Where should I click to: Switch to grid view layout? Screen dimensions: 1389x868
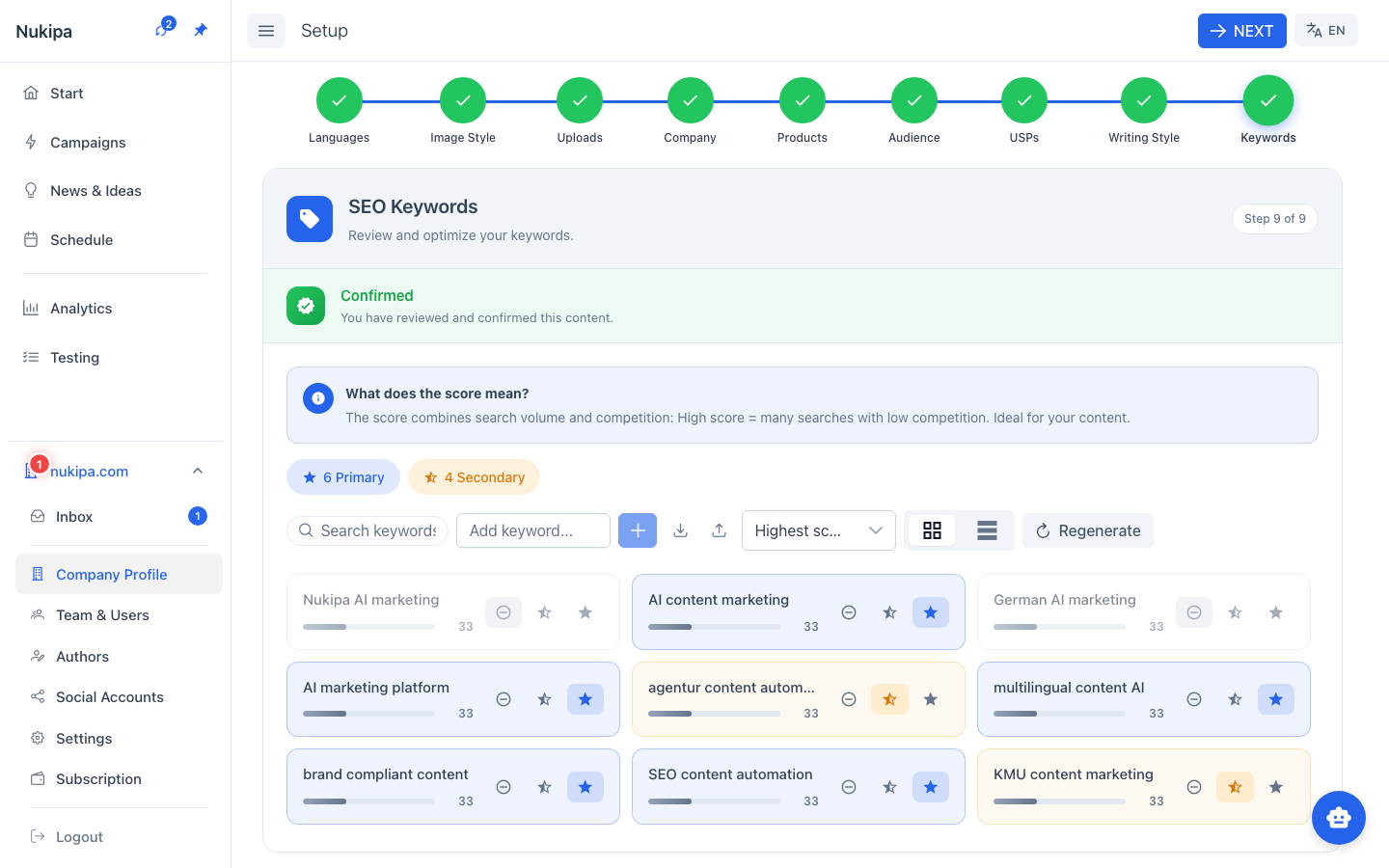932,530
